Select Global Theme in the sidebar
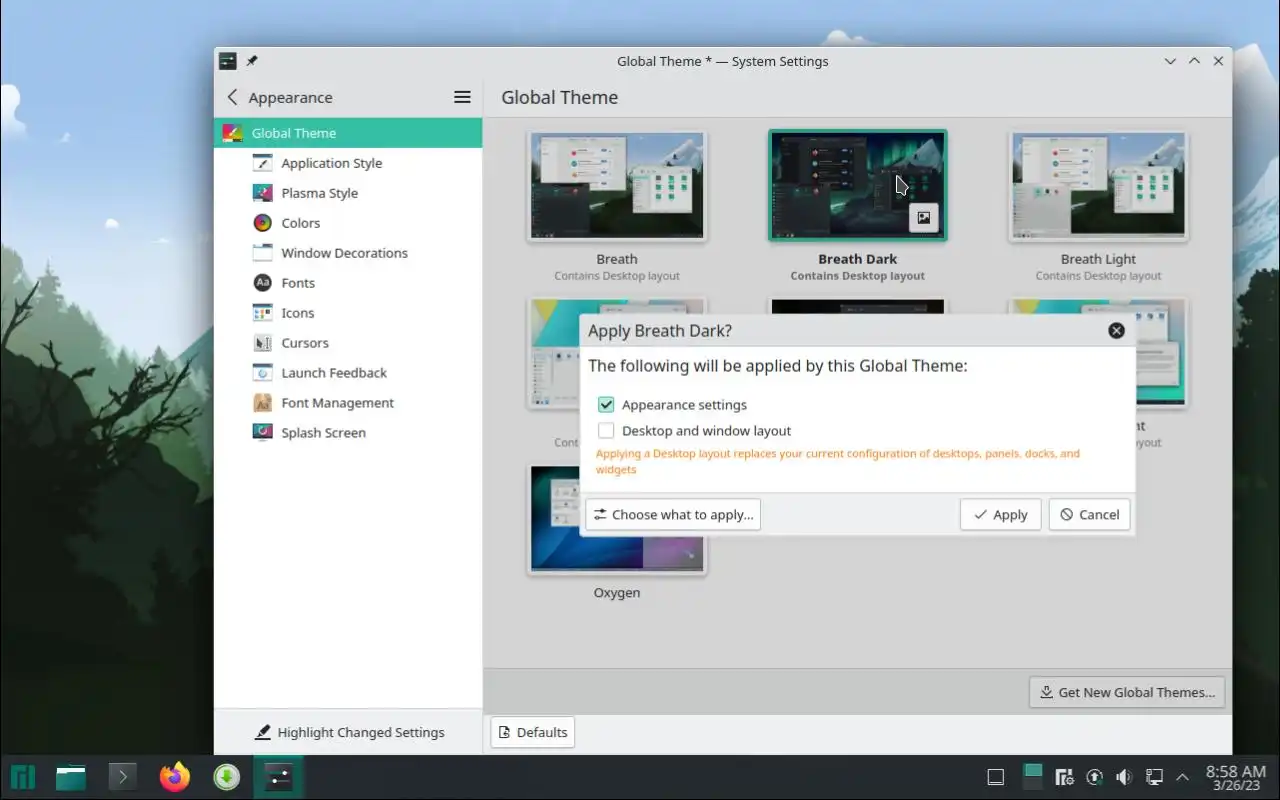 click(348, 133)
